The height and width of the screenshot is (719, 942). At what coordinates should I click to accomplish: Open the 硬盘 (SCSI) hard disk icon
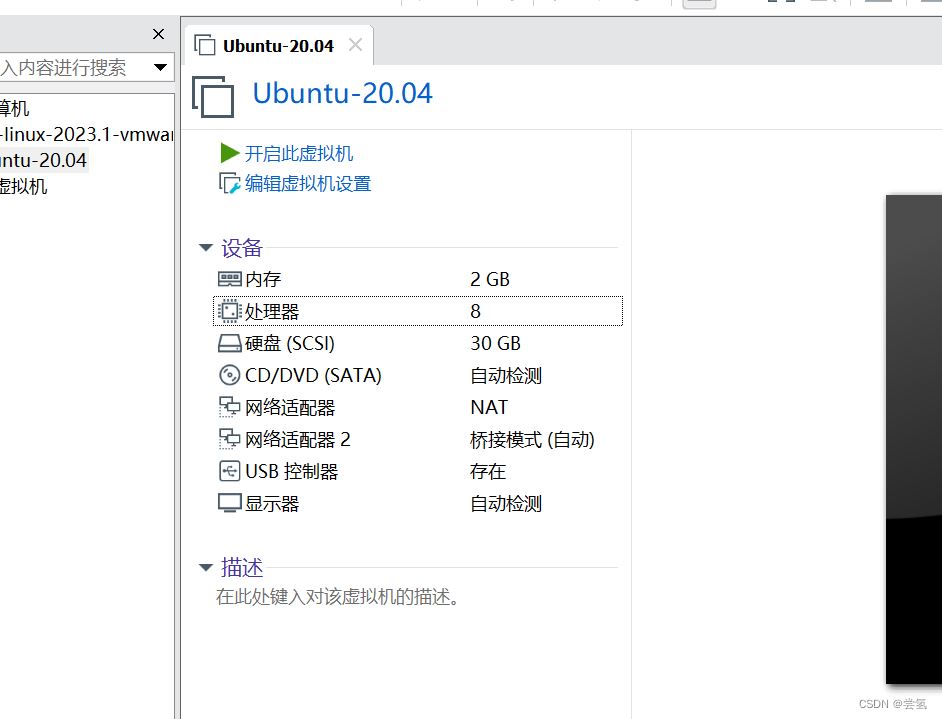point(228,343)
